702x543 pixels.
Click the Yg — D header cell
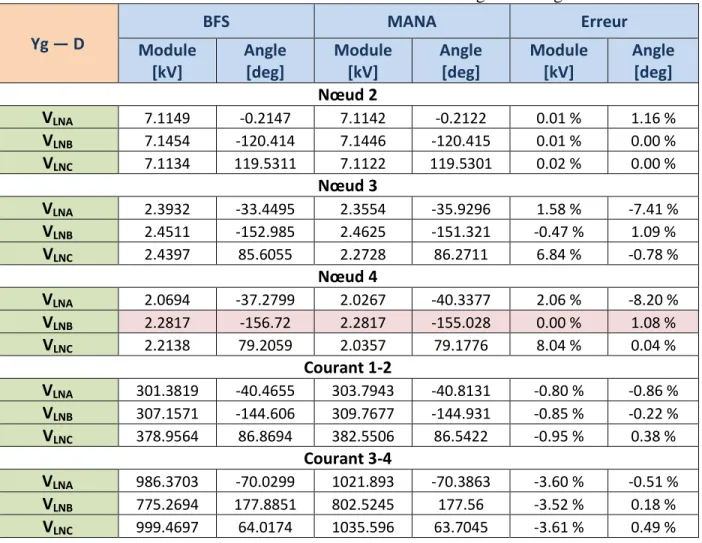tap(58, 43)
